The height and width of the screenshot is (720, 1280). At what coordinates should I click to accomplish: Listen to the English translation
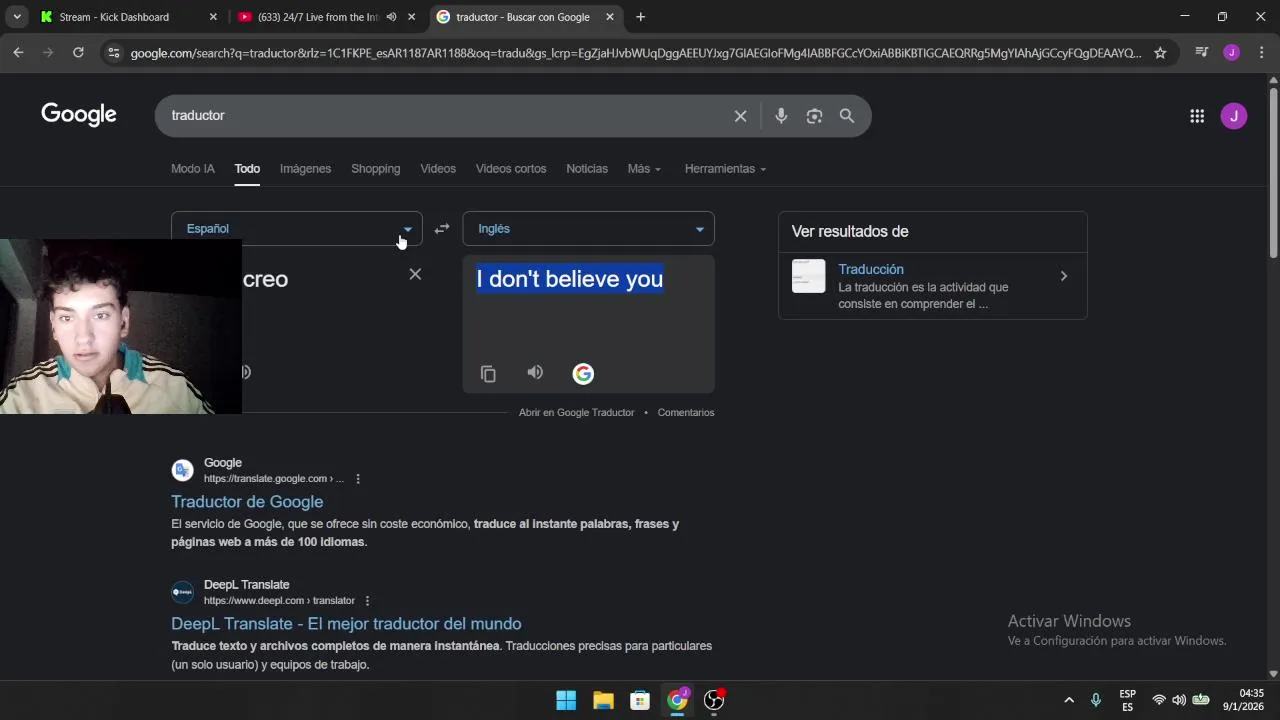tap(535, 373)
